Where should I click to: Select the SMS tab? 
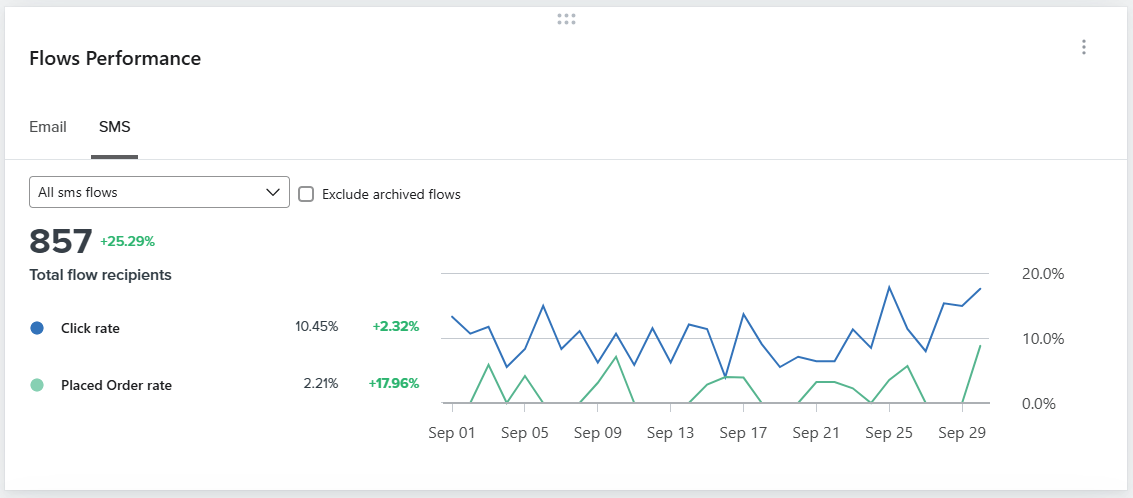pyautogui.click(x=115, y=127)
